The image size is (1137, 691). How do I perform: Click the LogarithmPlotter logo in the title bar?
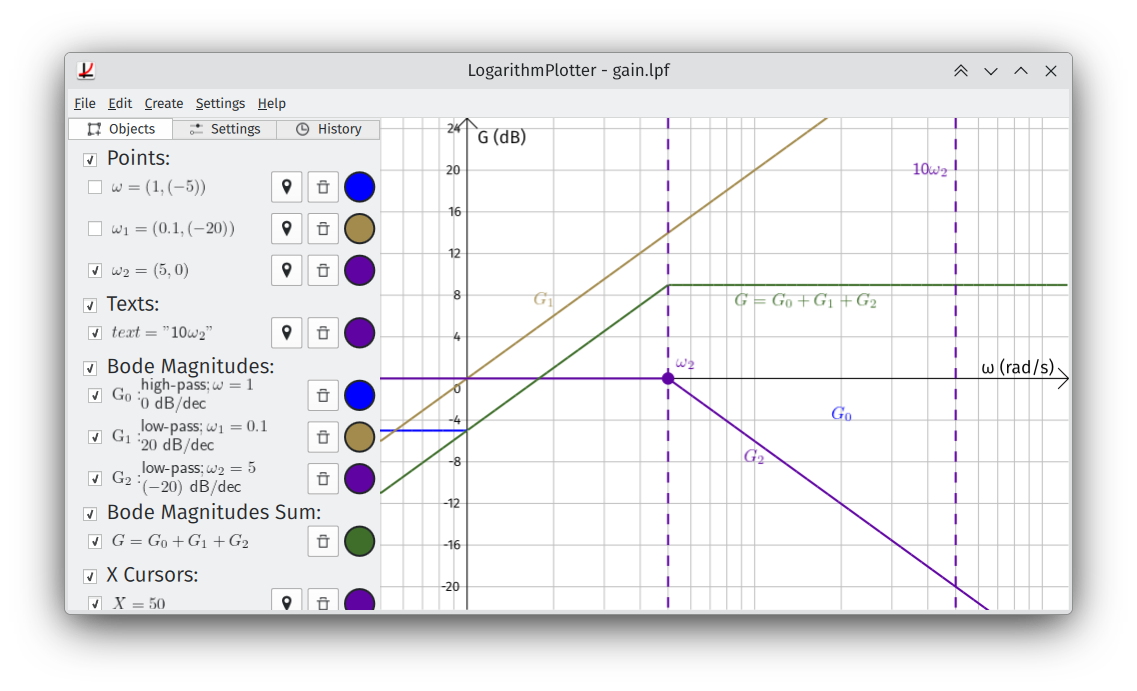click(x=86, y=70)
